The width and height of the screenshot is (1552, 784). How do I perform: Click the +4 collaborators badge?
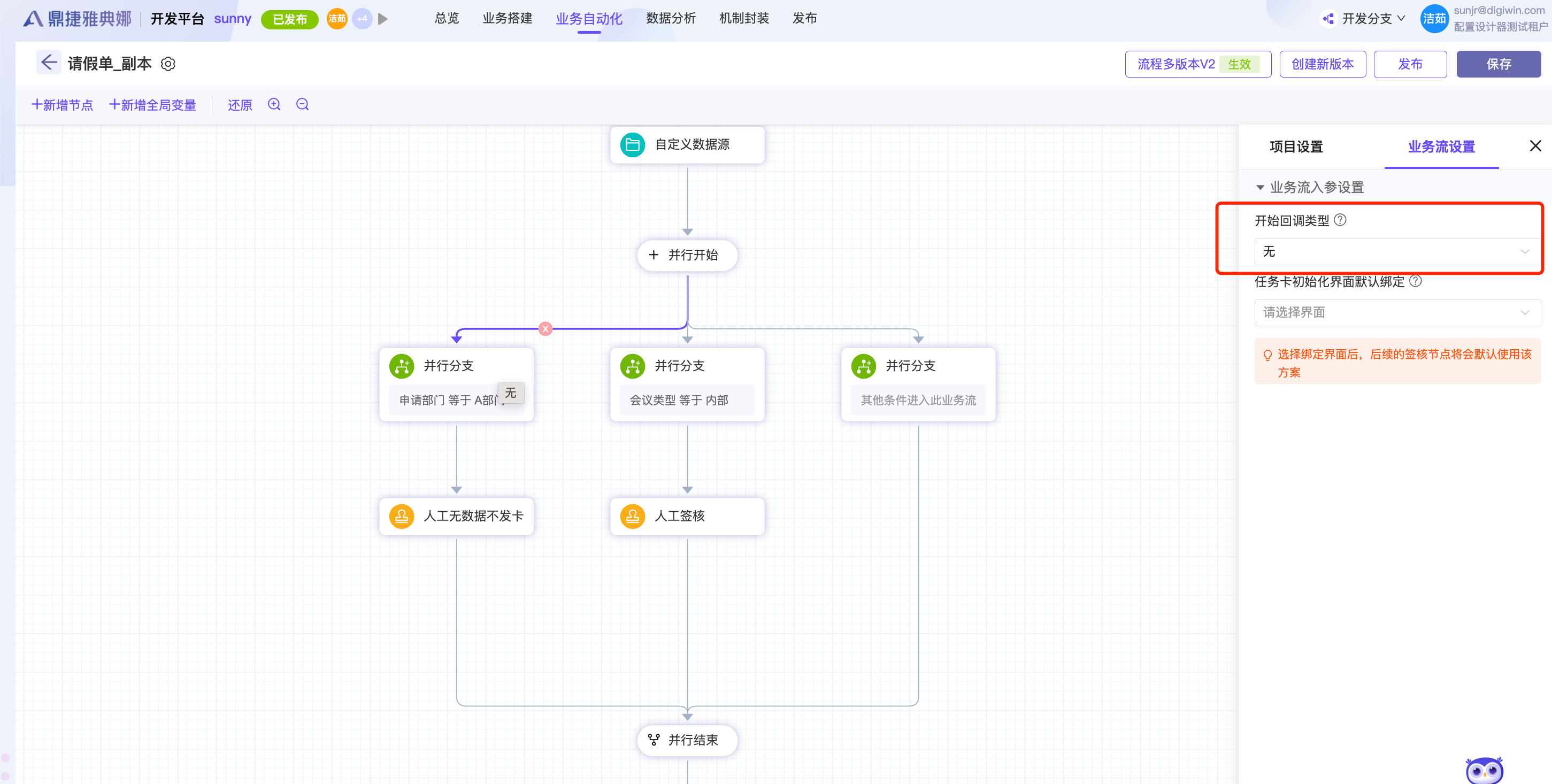(x=362, y=19)
